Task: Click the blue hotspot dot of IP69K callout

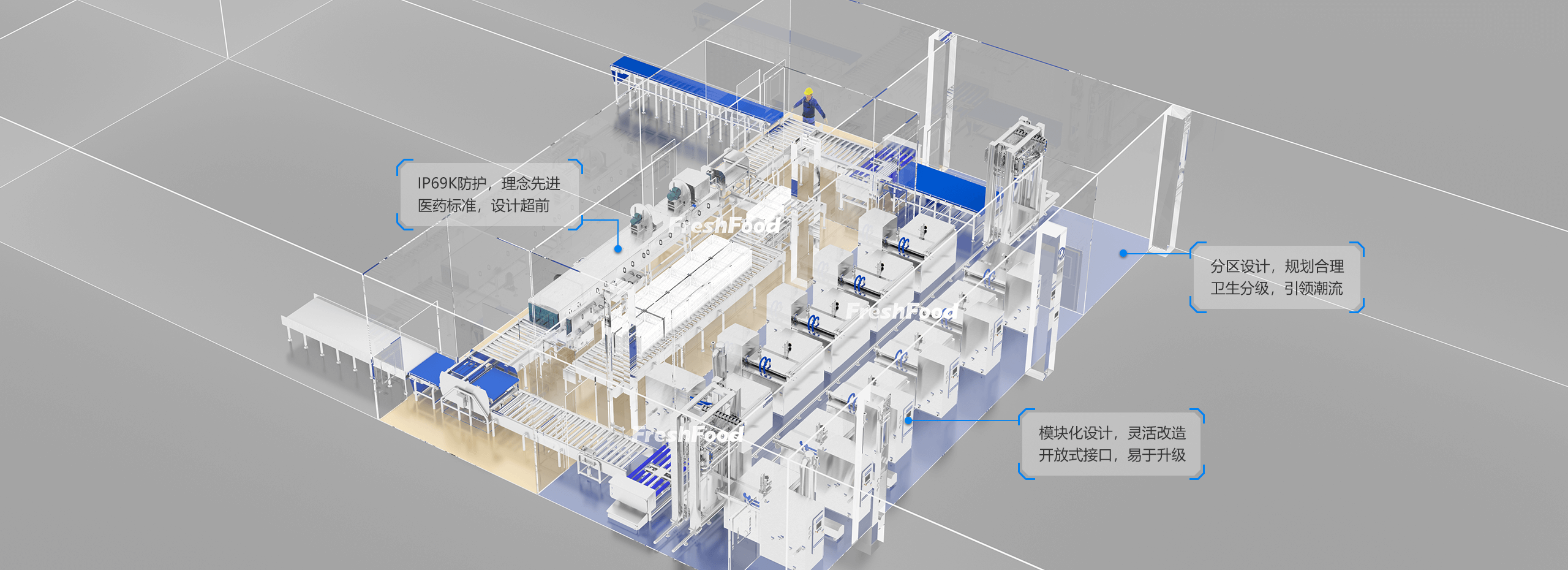Action: click(618, 249)
